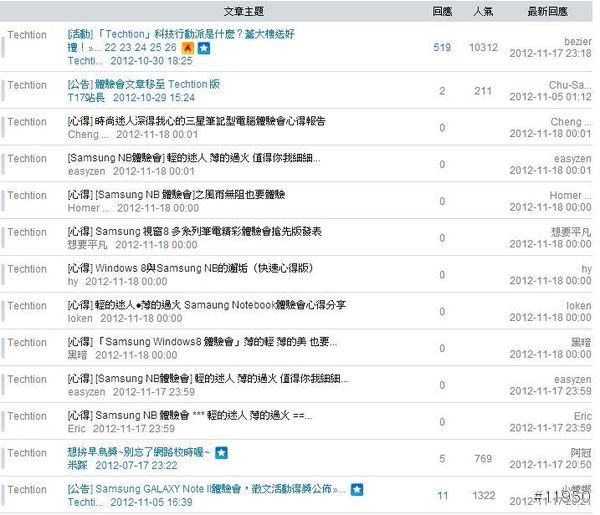Open the 時尚迷人深得我心的三星筆記型電腦 thread
This screenshot has width=600, height=515.
click(196, 121)
